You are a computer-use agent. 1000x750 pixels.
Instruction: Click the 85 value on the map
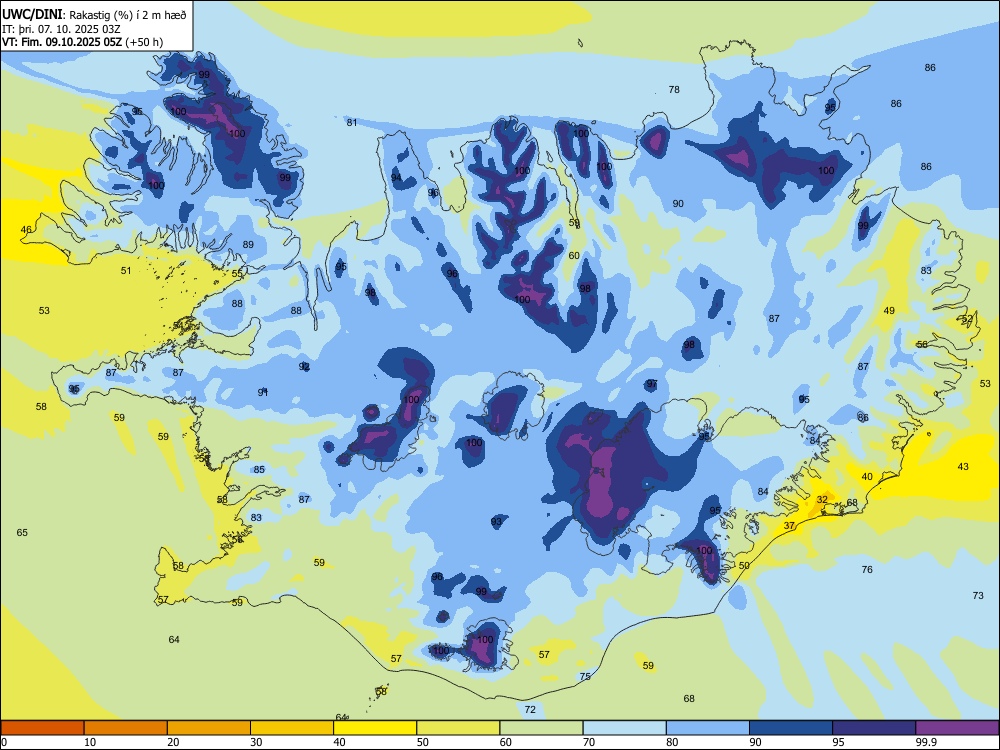click(x=259, y=469)
